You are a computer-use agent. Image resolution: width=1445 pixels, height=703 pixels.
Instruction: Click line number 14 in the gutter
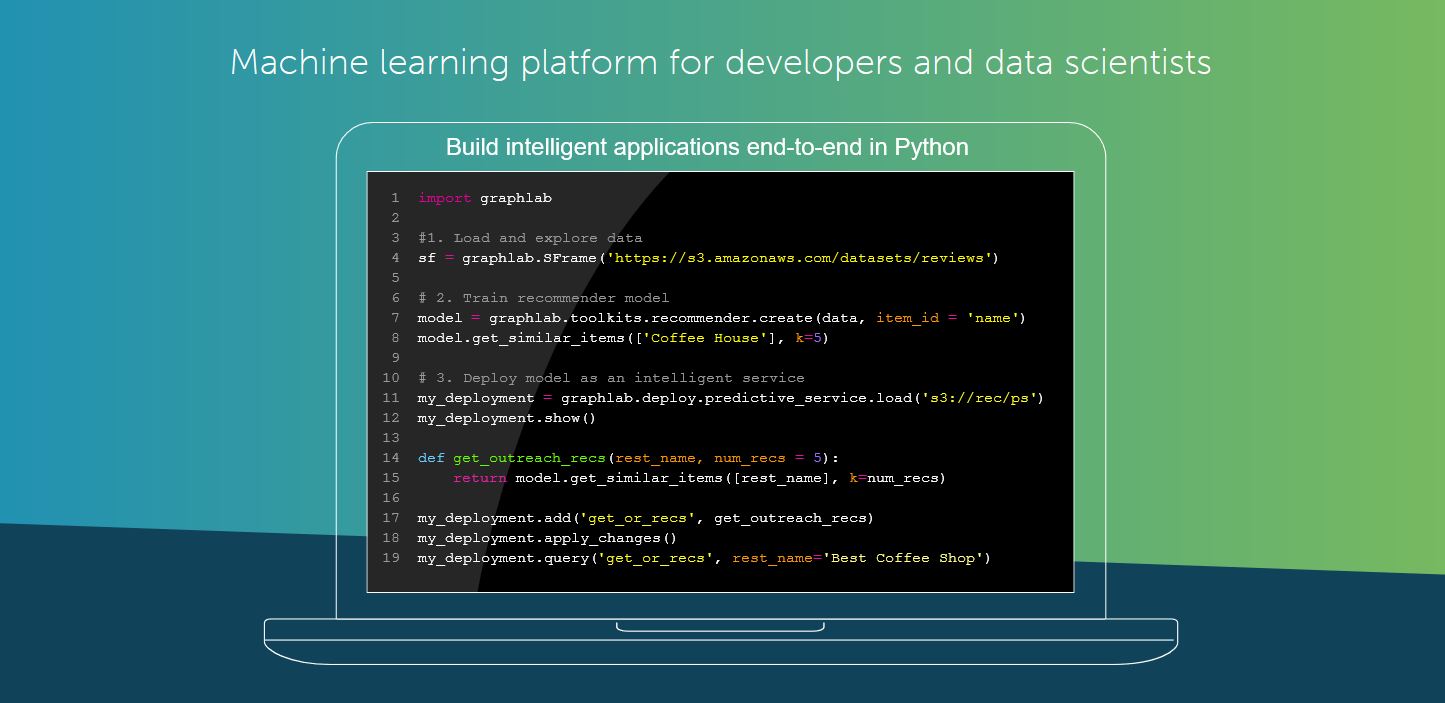point(390,458)
